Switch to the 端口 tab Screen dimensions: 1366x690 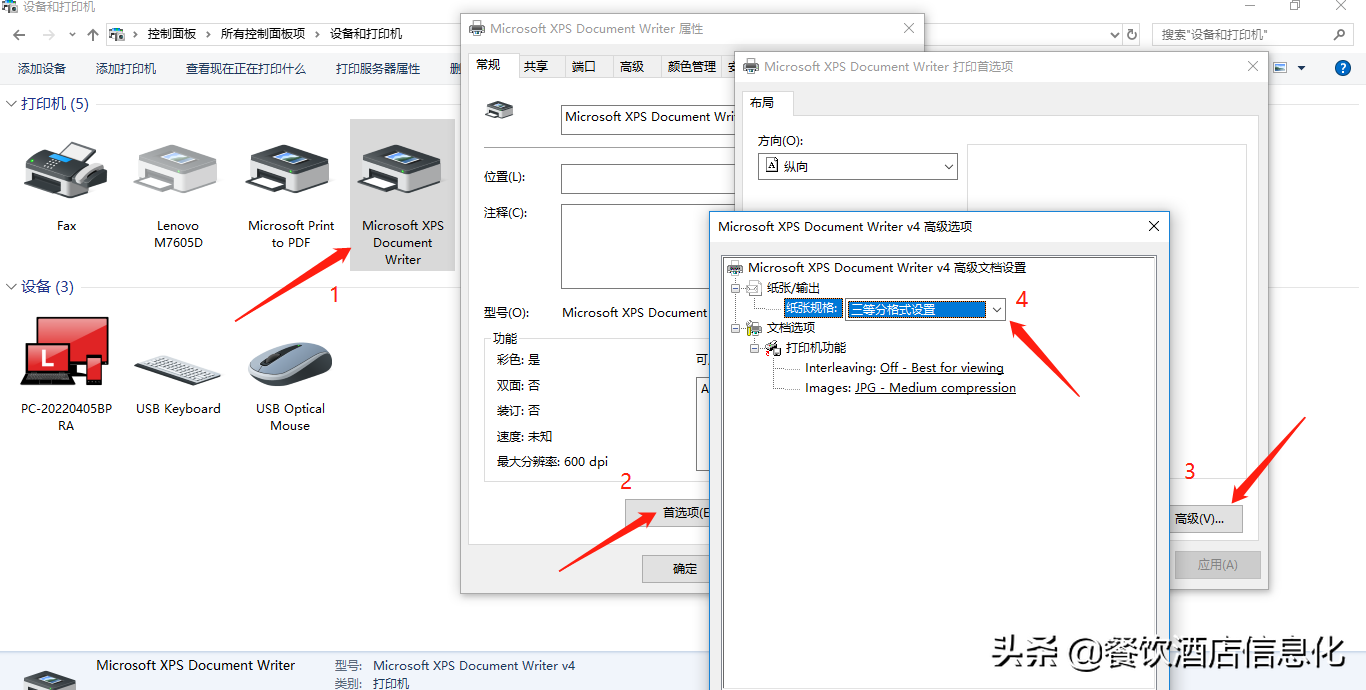pos(584,67)
